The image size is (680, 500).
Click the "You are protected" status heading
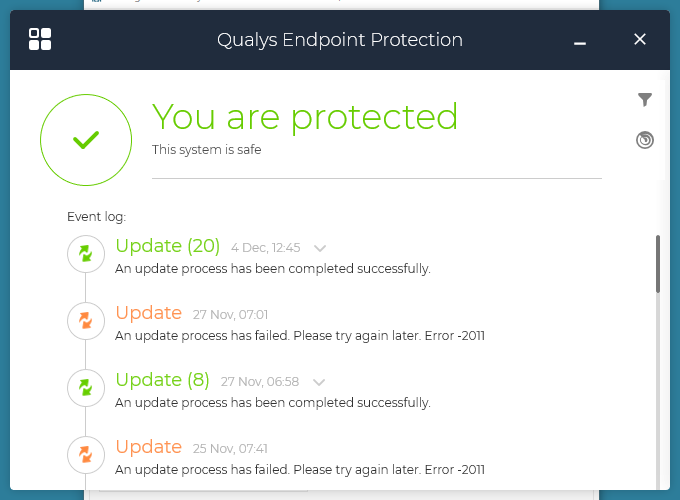pyautogui.click(x=305, y=117)
